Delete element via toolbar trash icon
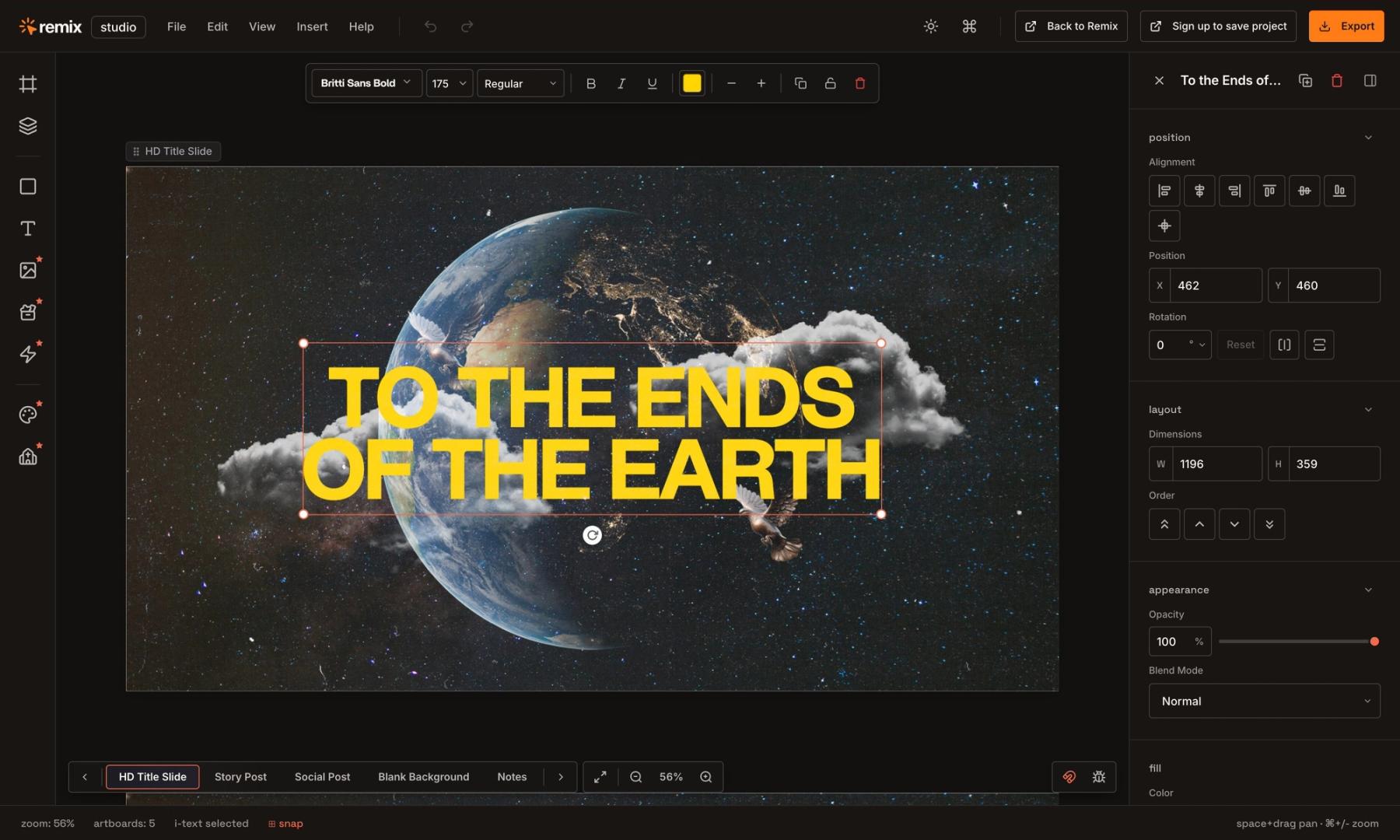Viewport: 1400px width, 840px height. tap(860, 83)
